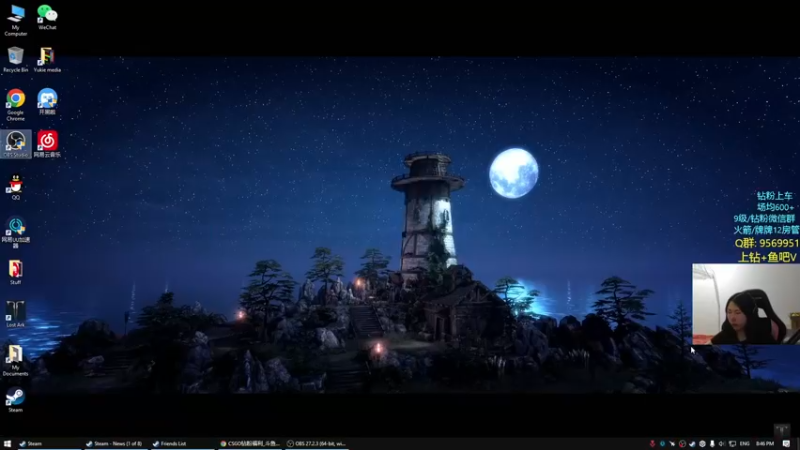This screenshot has height=450, width=800.
Task: Open the Action Center notifications icon
Action: (786, 444)
